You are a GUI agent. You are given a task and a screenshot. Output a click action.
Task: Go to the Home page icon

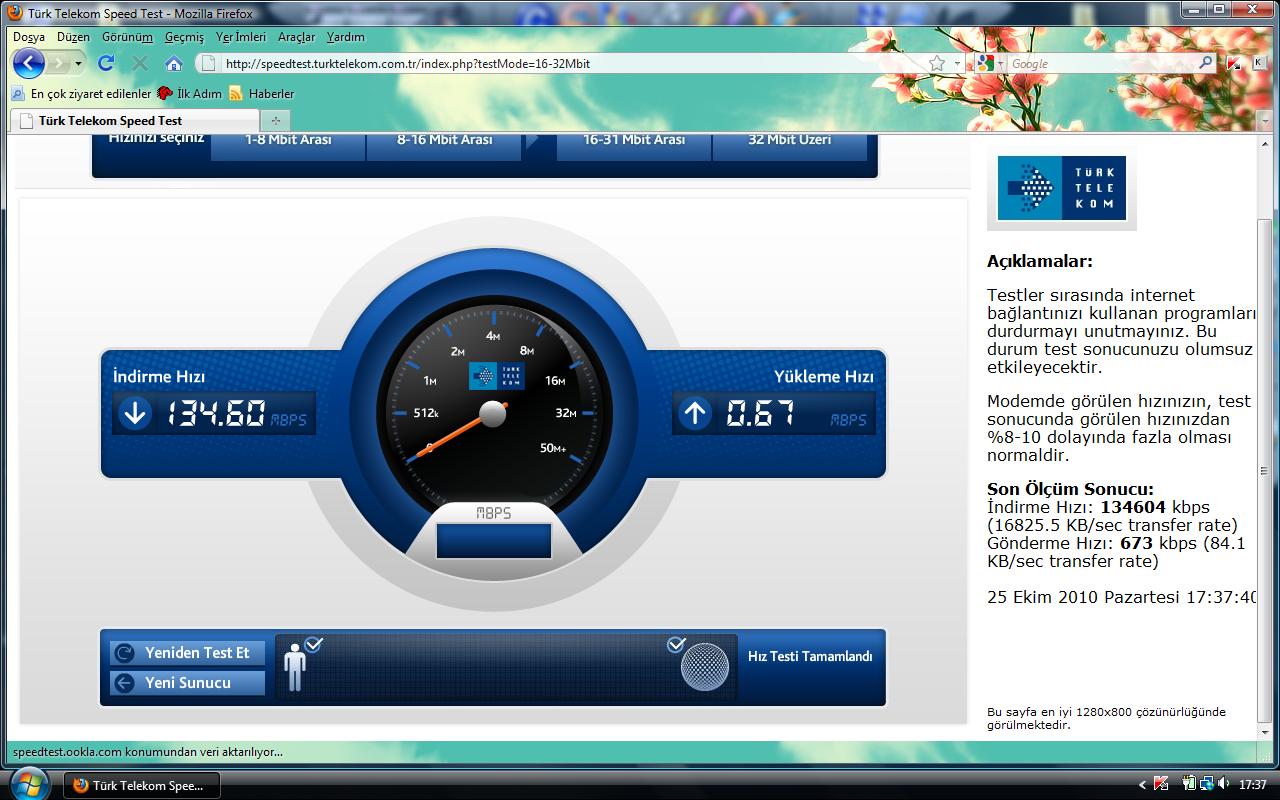click(173, 63)
